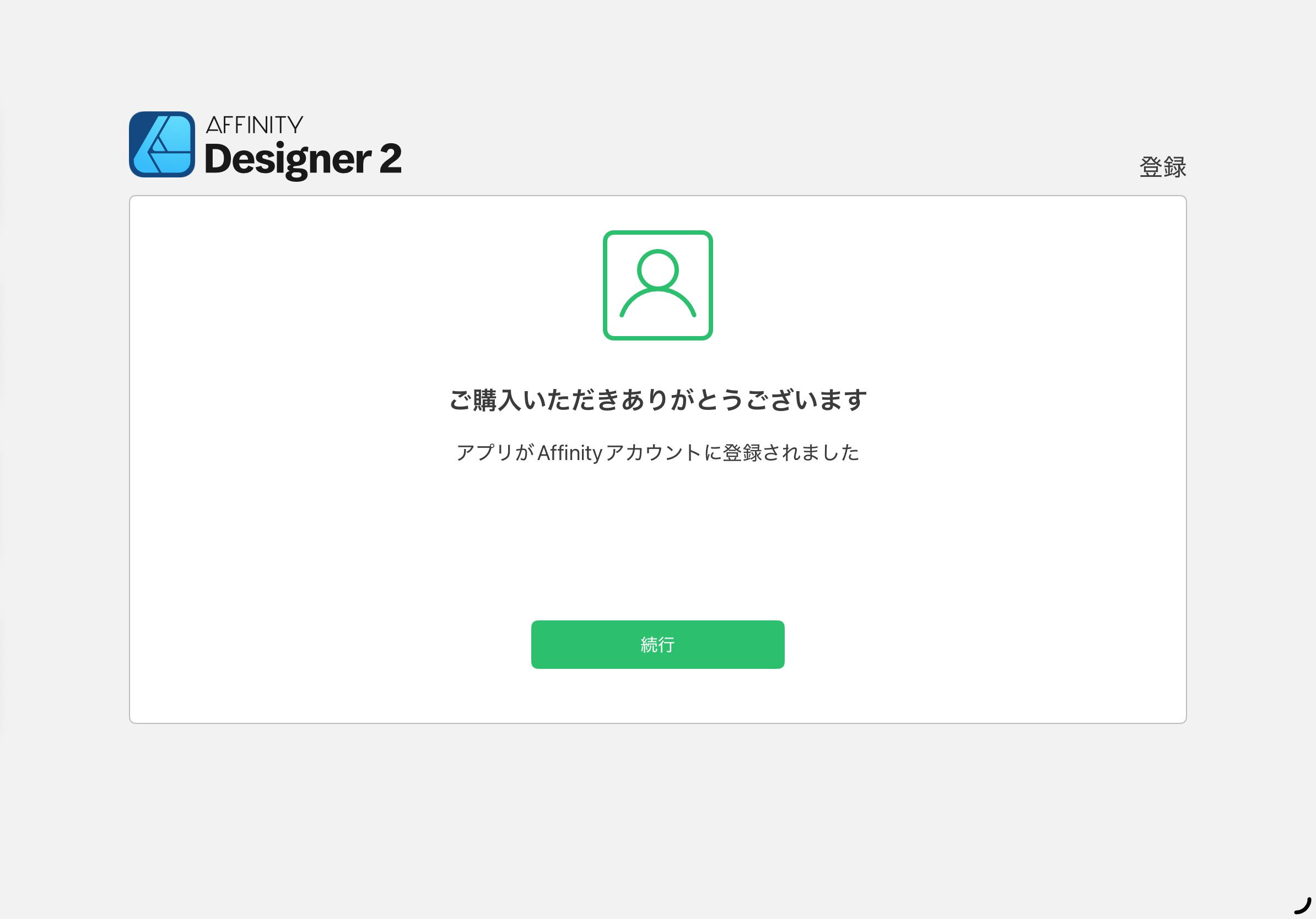The width and height of the screenshot is (1316, 919).
Task: Click the head circle inside profile icon
Action: click(657, 268)
